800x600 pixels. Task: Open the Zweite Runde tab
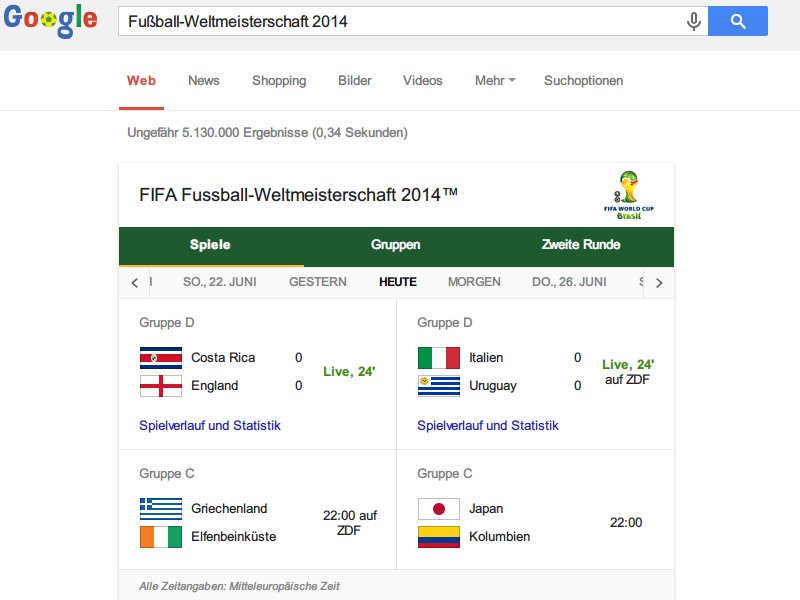click(x=581, y=245)
